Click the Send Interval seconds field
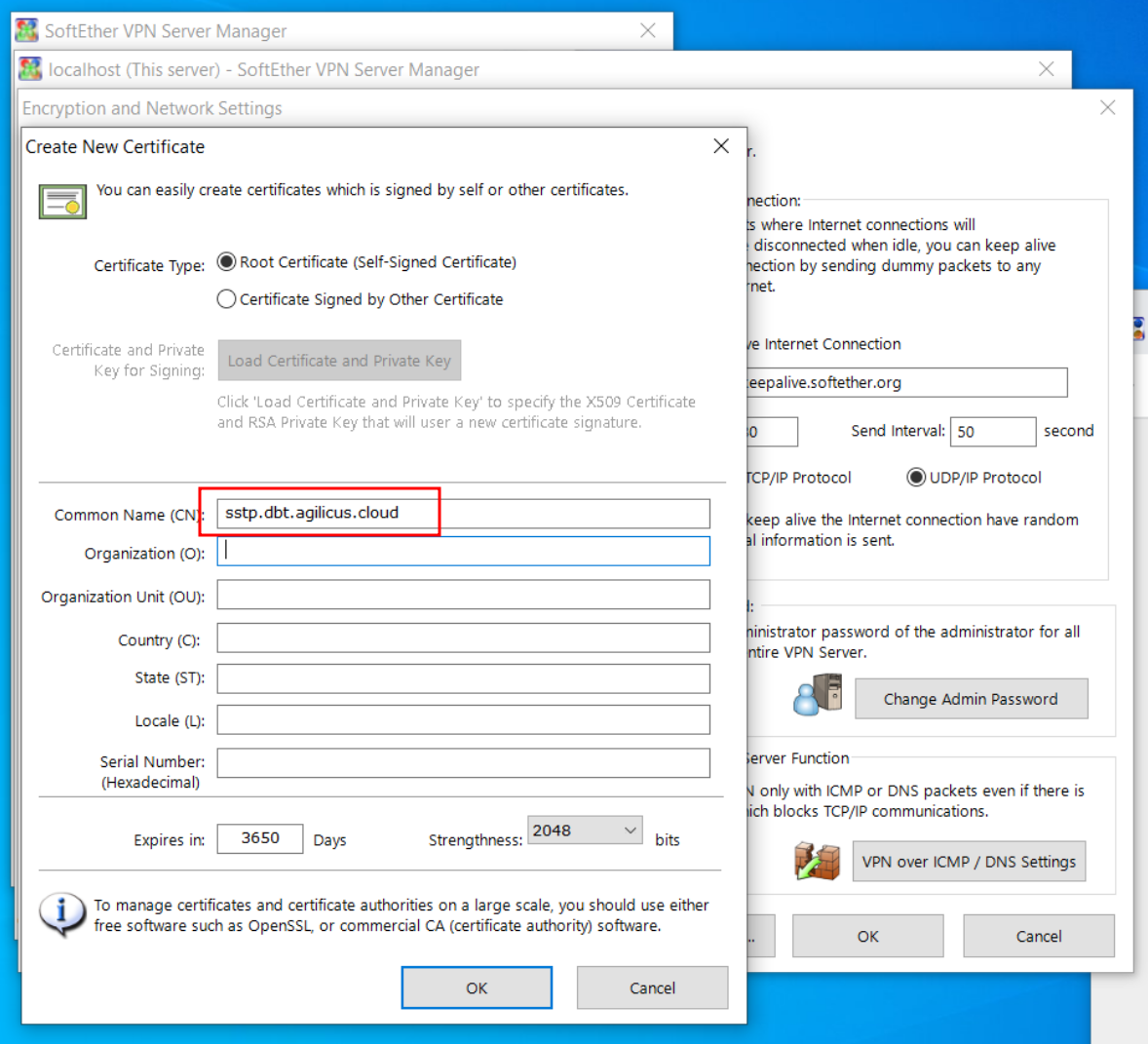 992,432
